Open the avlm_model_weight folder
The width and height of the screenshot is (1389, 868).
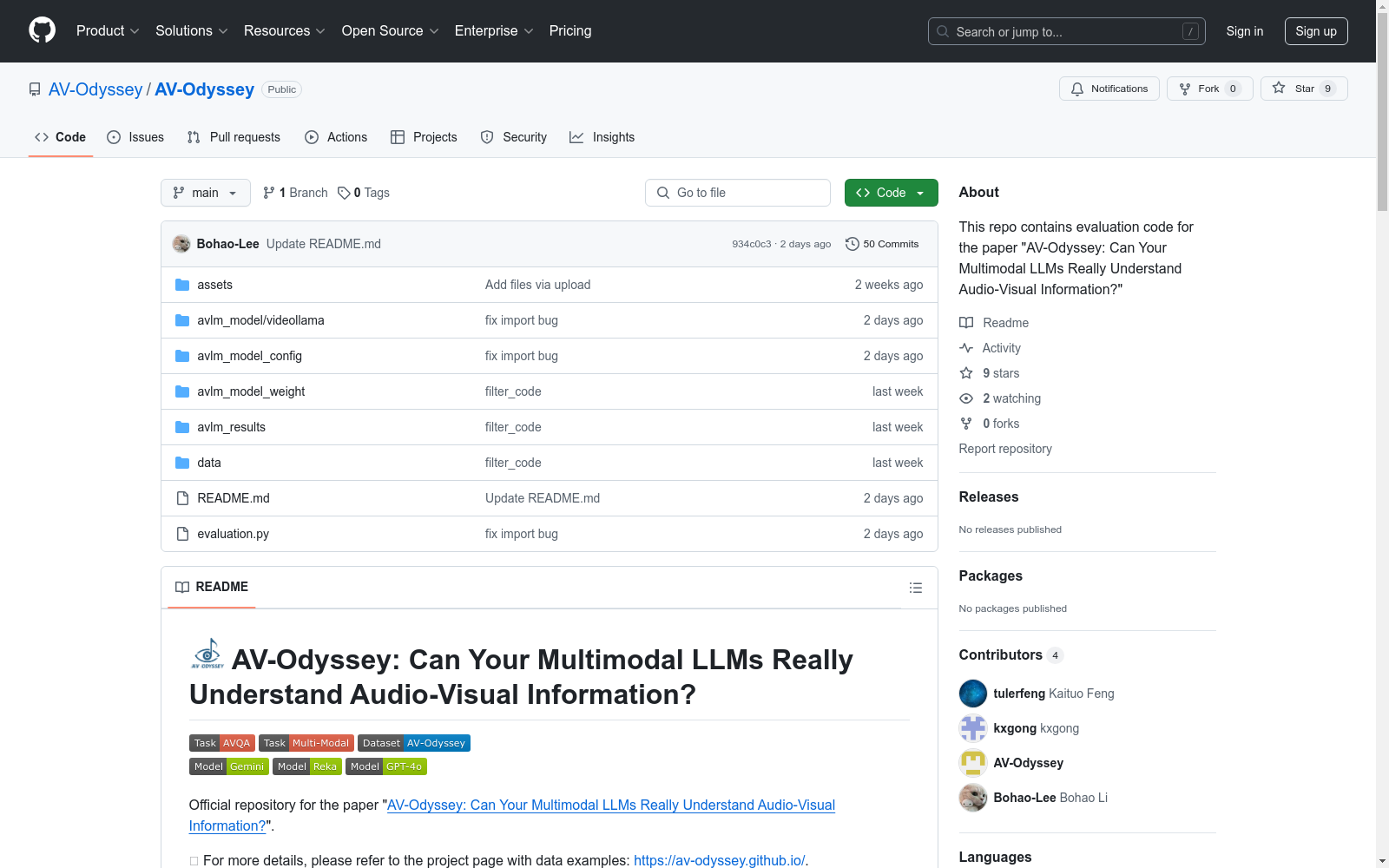(251, 391)
